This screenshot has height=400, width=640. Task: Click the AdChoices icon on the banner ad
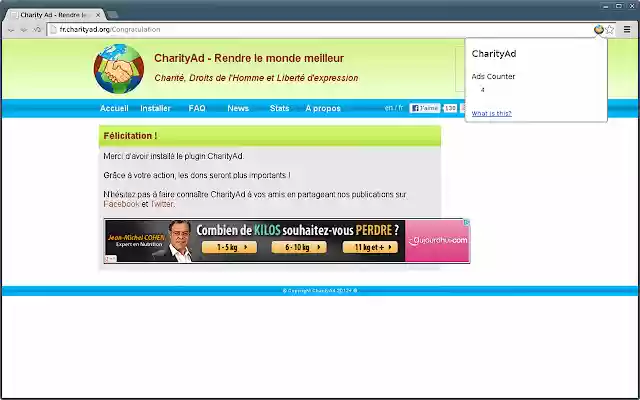tap(467, 222)
